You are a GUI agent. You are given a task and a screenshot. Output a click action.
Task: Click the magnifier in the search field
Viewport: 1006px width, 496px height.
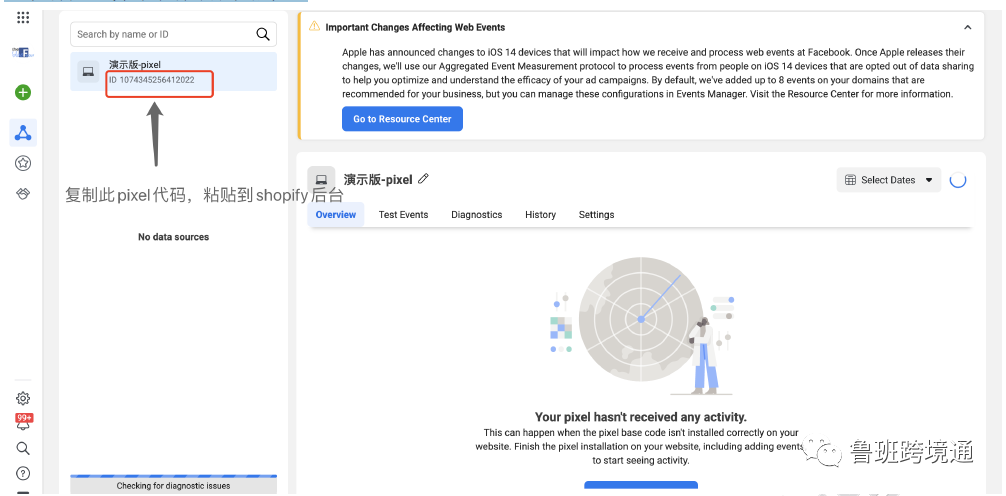coord(262,34)
